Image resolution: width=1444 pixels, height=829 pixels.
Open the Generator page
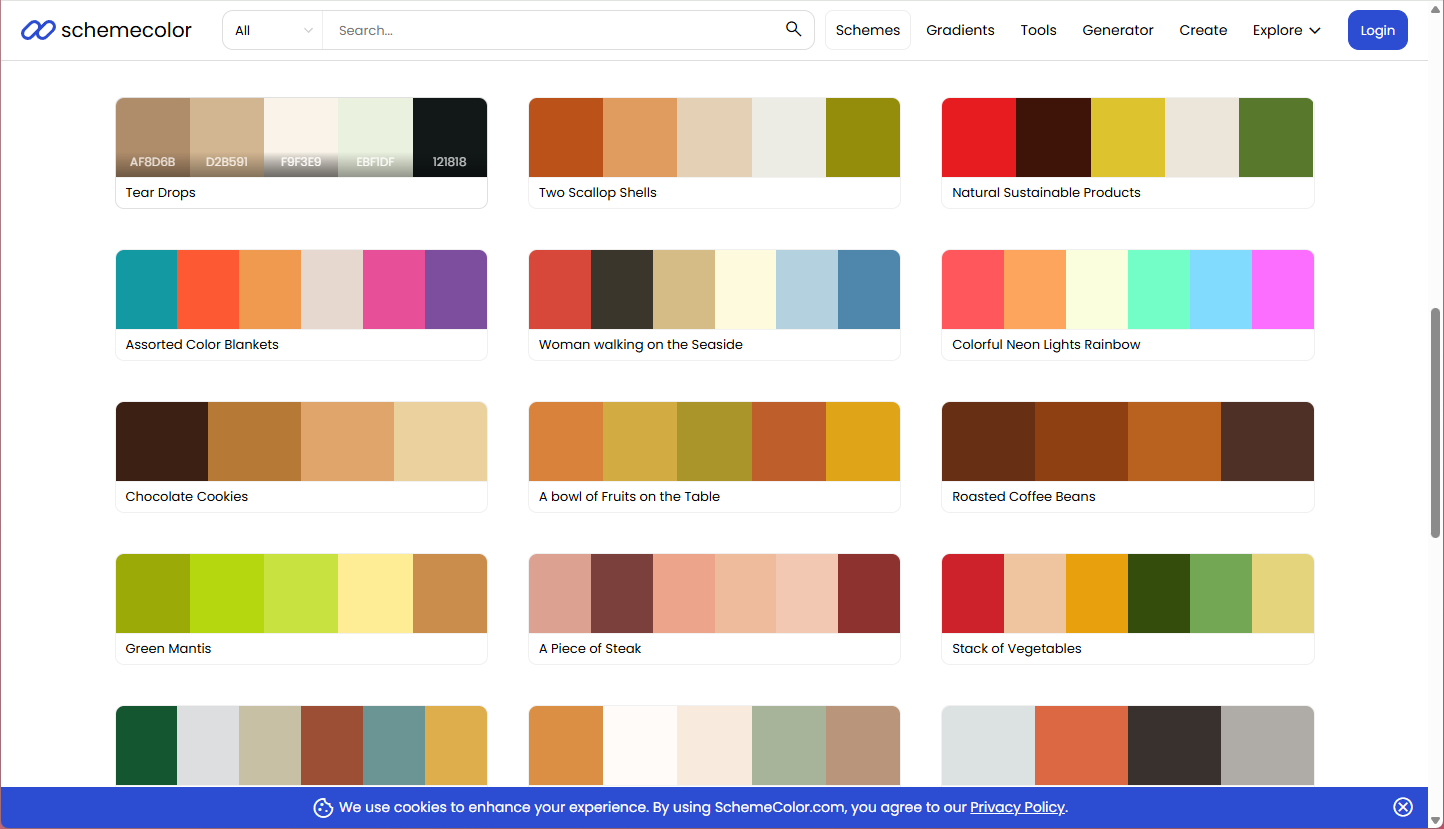[1117, 30]
